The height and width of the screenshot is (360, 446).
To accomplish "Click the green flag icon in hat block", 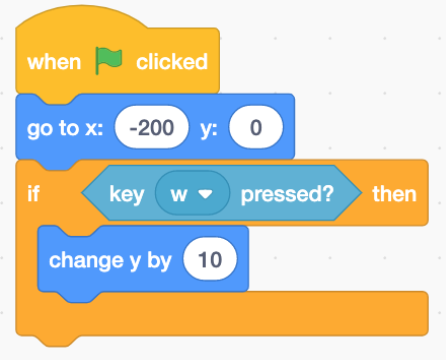I will point(109,61).
